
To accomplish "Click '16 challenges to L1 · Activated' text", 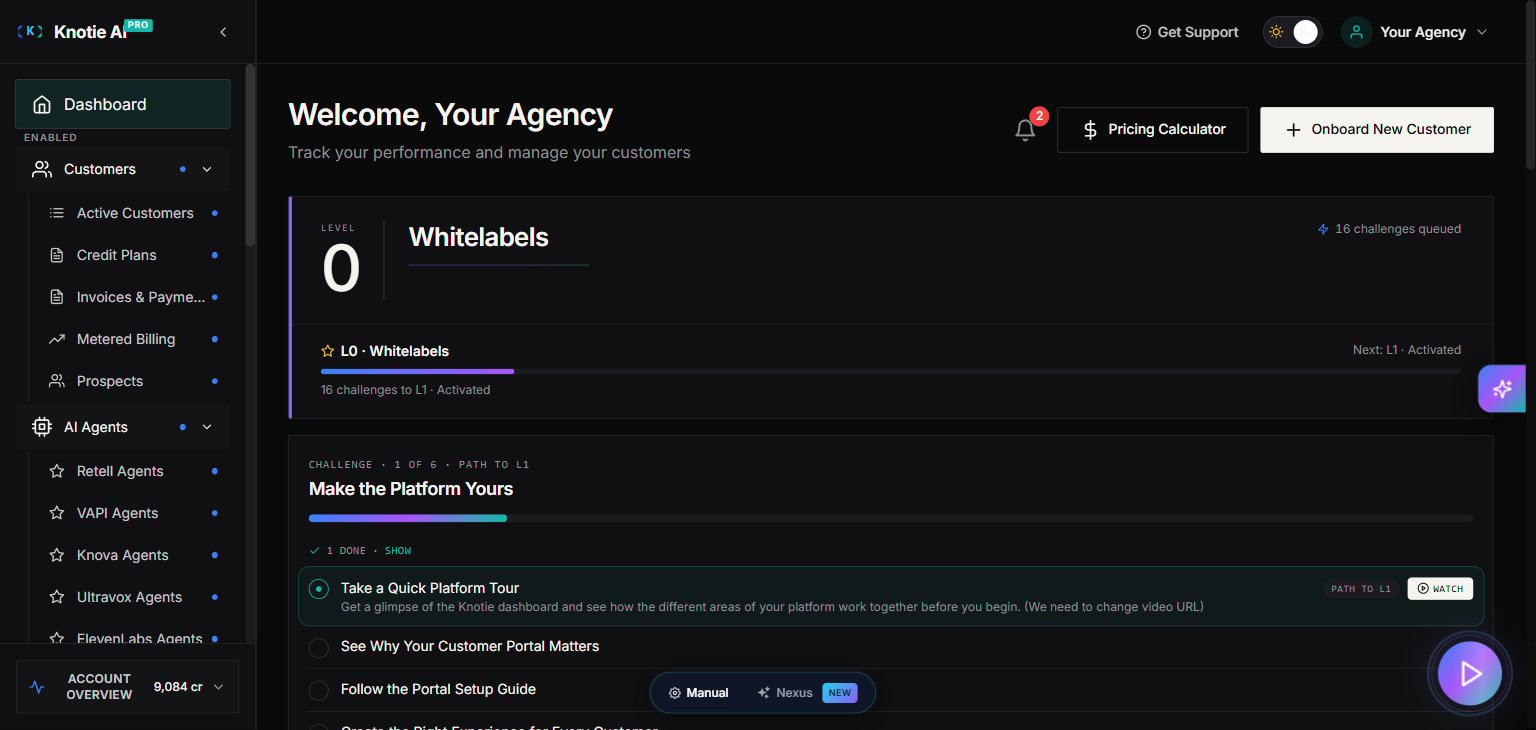I will coord(406,390).
